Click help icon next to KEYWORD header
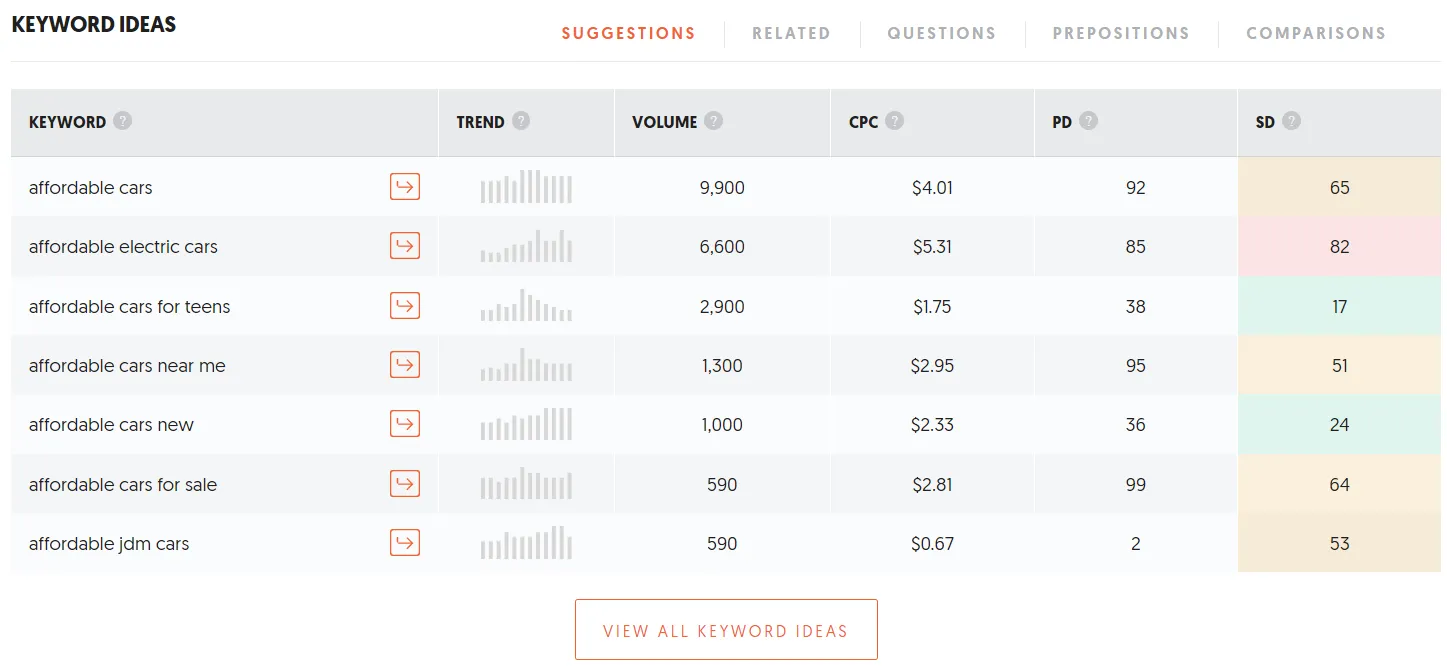Screen dimensions: 1447x669 pyautogui.click(x=122, y=121)
